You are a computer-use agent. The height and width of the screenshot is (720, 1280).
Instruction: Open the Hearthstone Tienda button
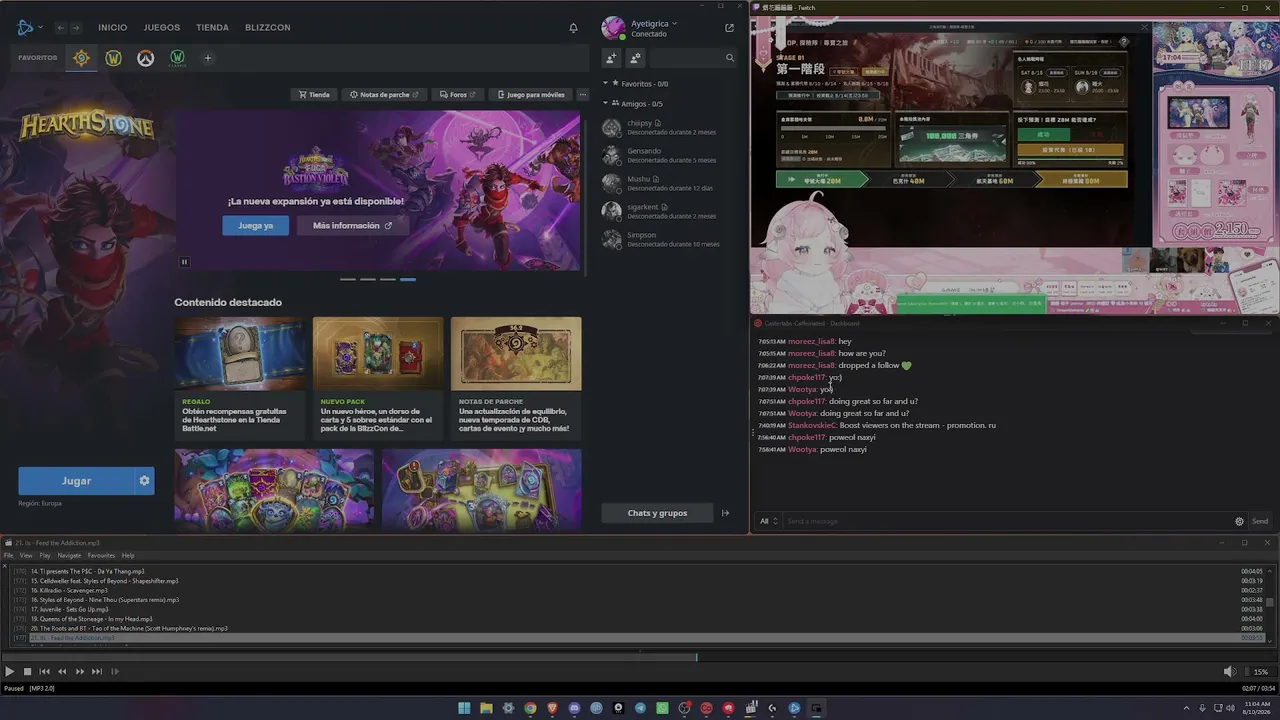313,95
